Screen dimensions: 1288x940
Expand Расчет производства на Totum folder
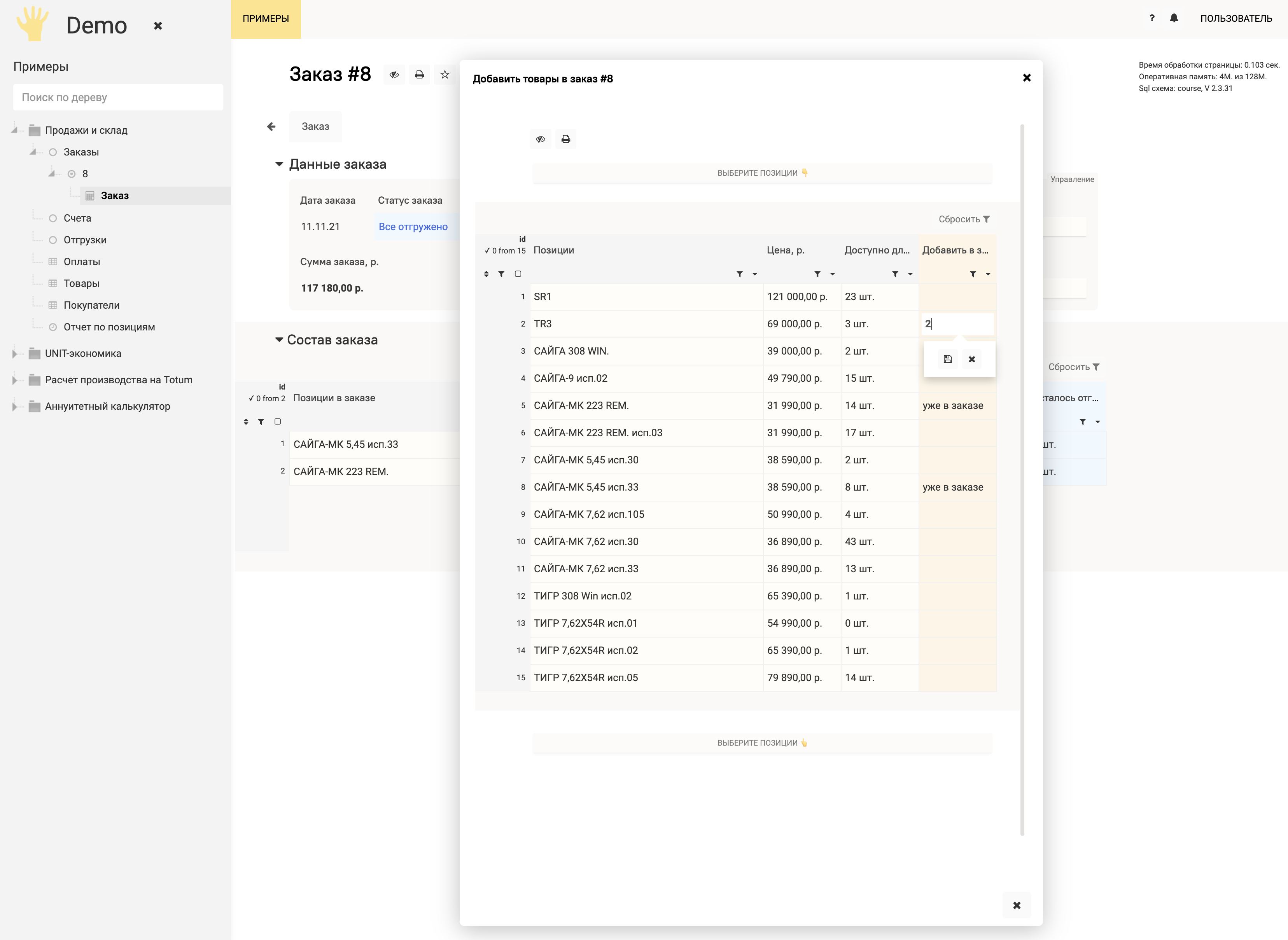tap(16, 380)
